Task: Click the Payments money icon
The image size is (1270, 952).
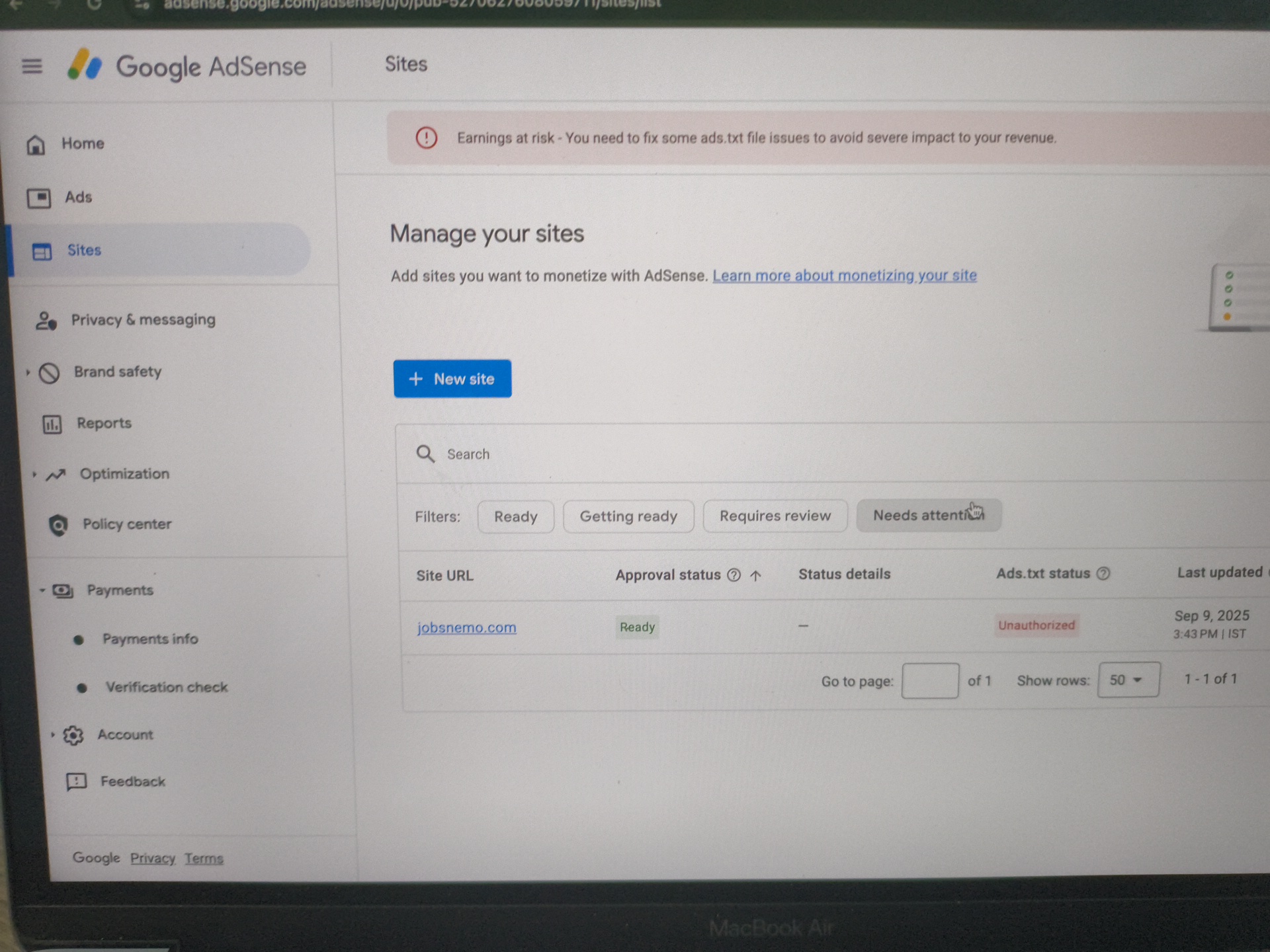Action: [x=63, y=590]
